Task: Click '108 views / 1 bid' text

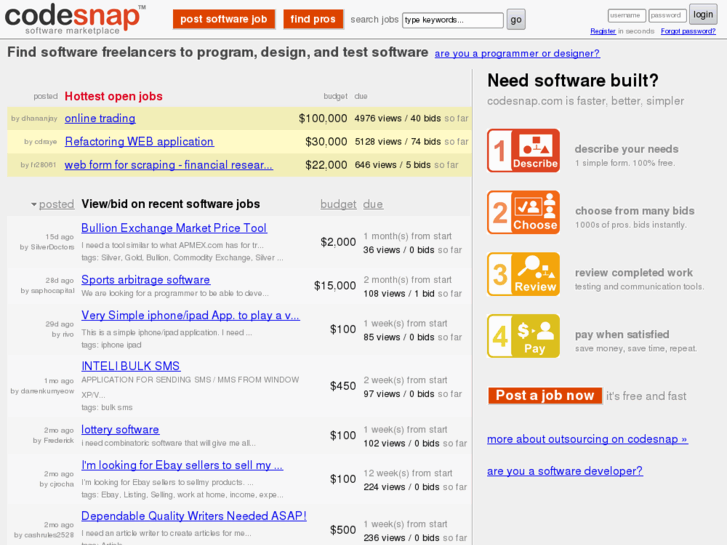Action: click(399, 294)
